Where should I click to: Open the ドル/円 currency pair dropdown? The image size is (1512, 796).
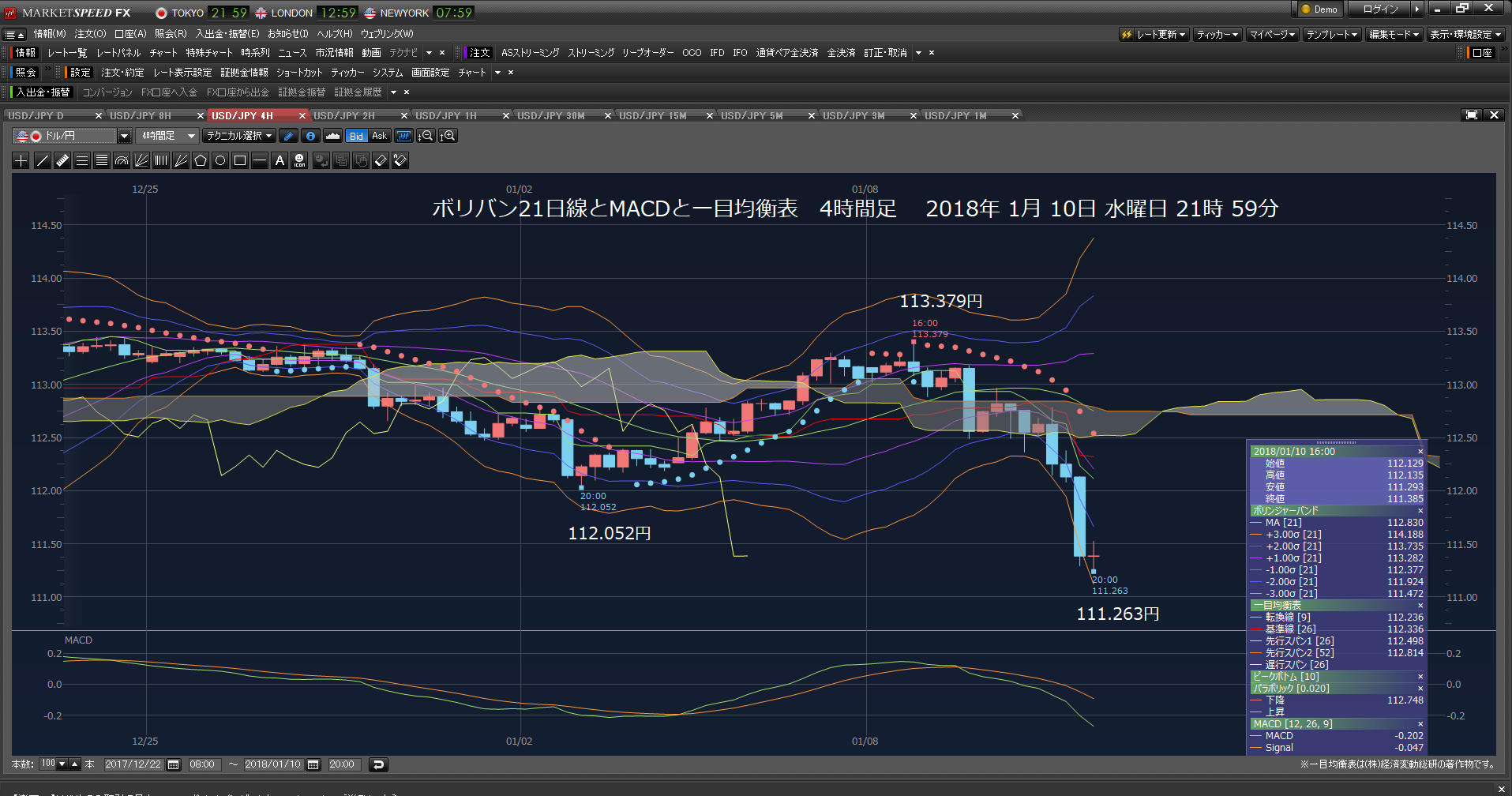point(124,136)
